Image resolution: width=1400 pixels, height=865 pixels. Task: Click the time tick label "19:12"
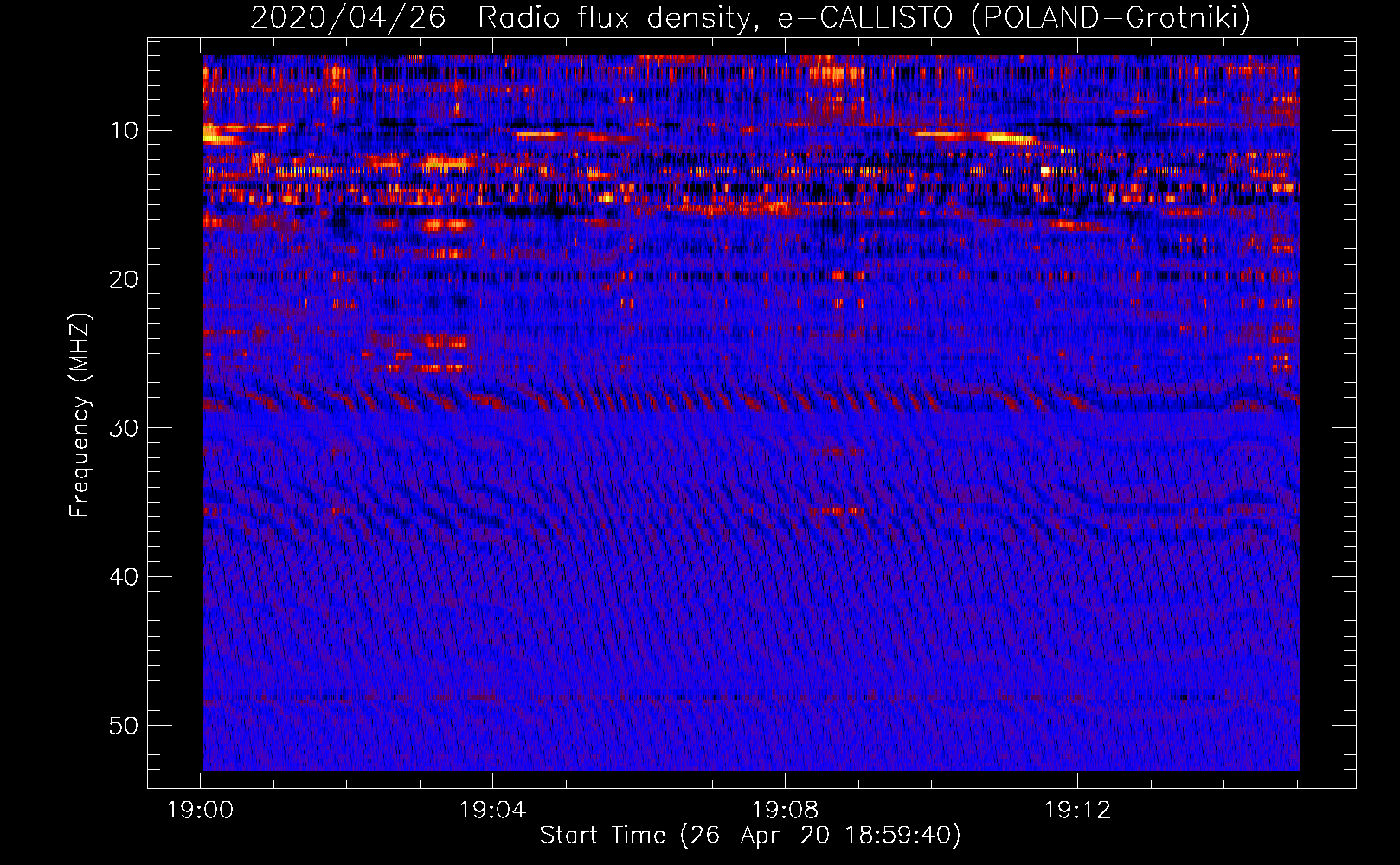tap(1078, 811)
